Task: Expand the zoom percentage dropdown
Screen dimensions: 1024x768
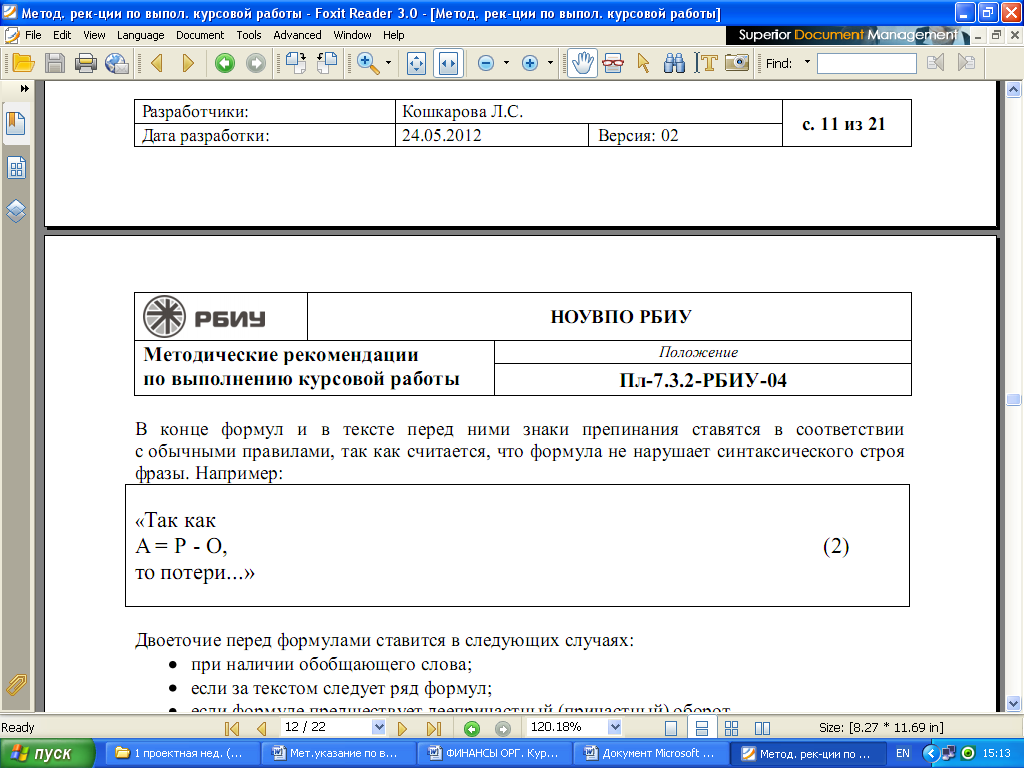Action: tap(614, 727)
